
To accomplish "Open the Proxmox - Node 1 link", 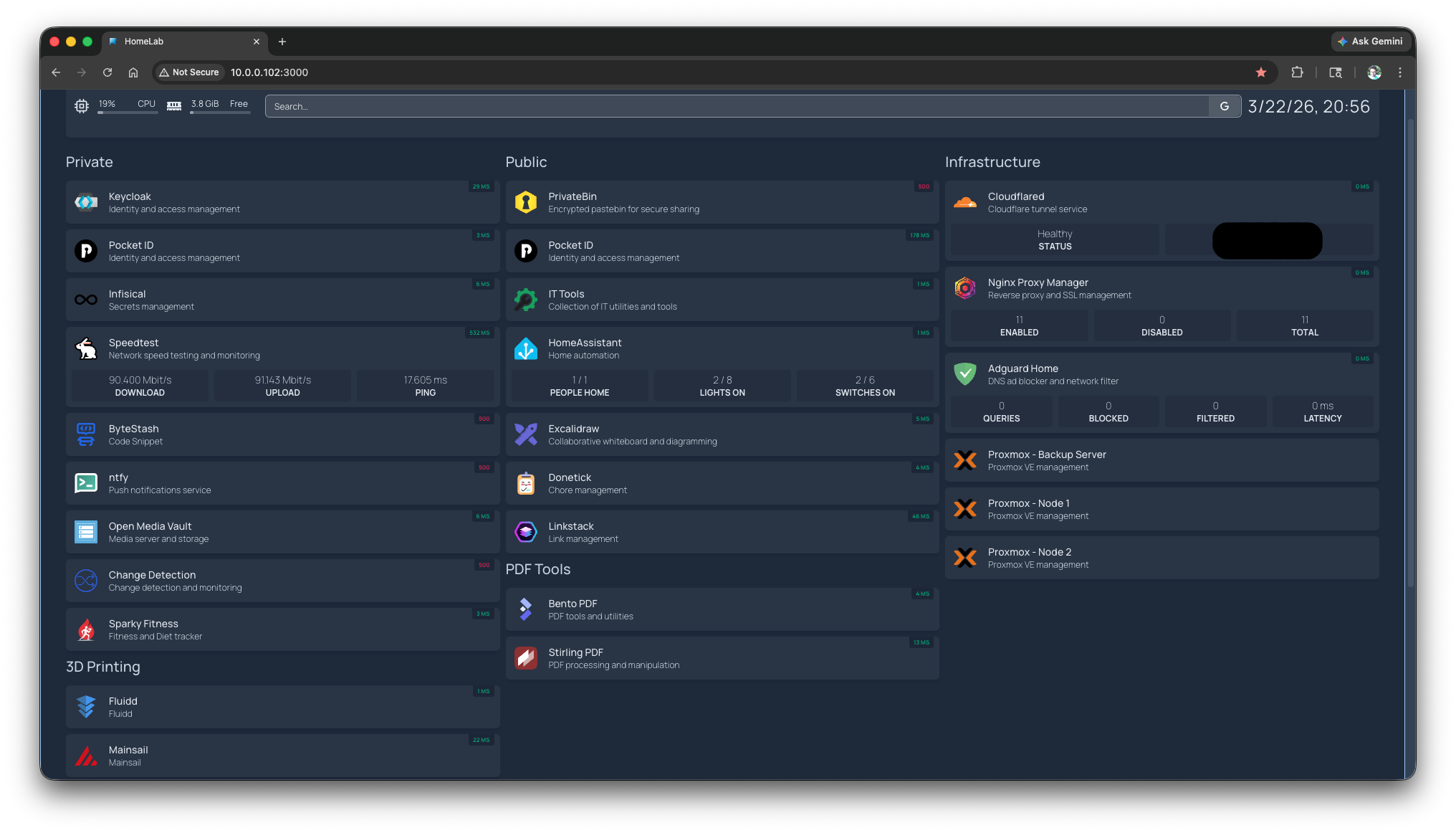I will coord(1028,503).
